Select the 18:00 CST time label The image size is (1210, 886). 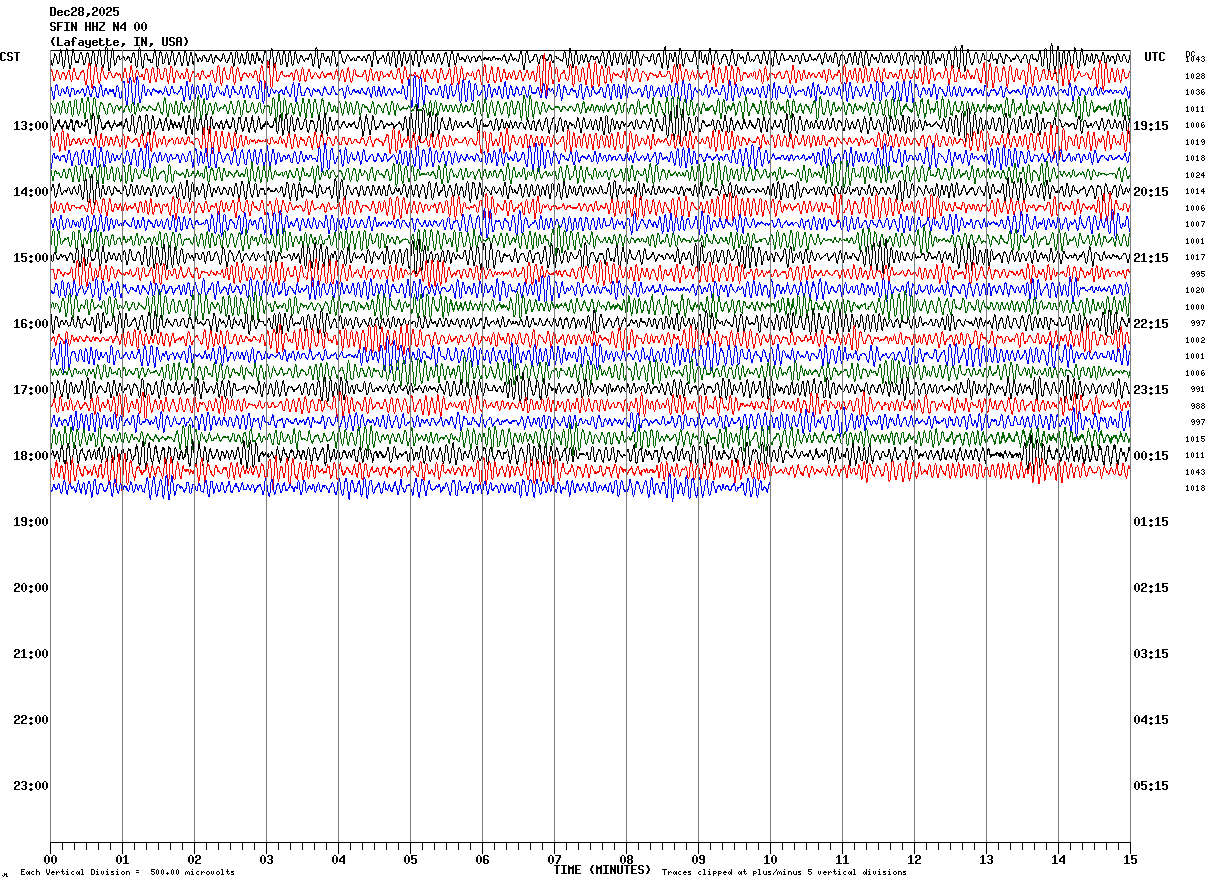[31, 456]
